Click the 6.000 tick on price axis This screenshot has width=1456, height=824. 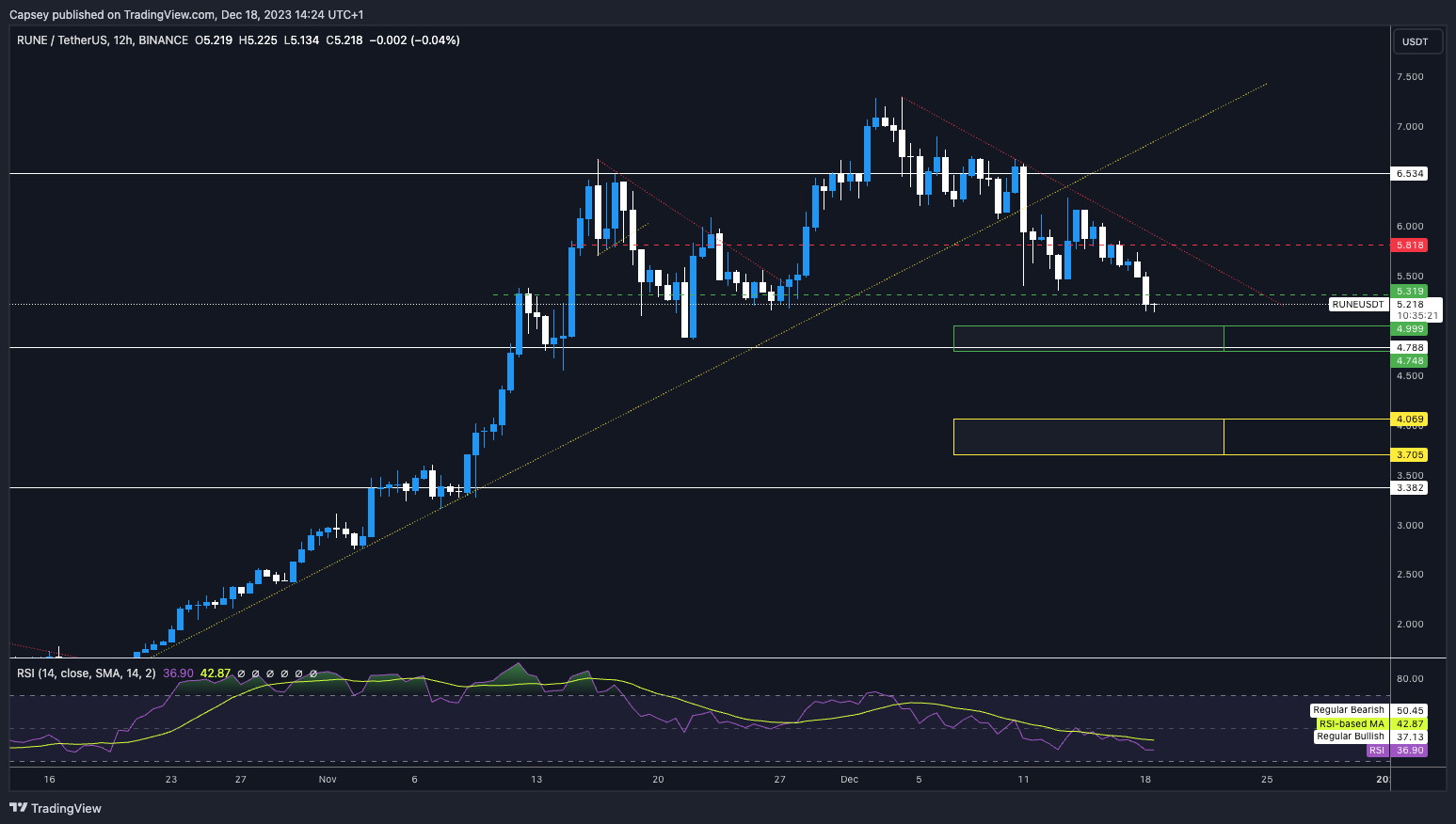click(1410, 227)
